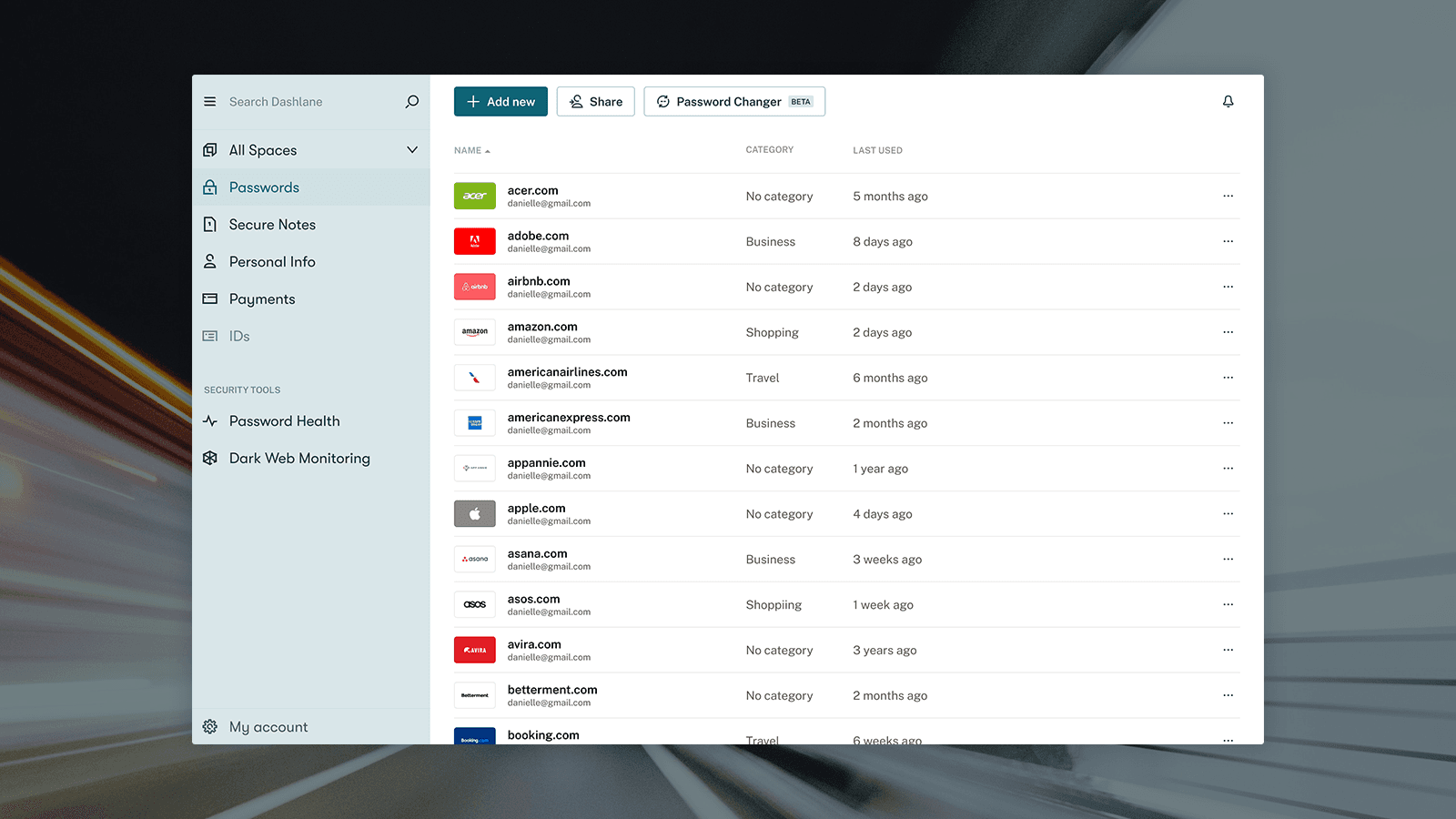1456x819 pixels.
Task: Click the Add new button
Action: [x=500, y=102]
